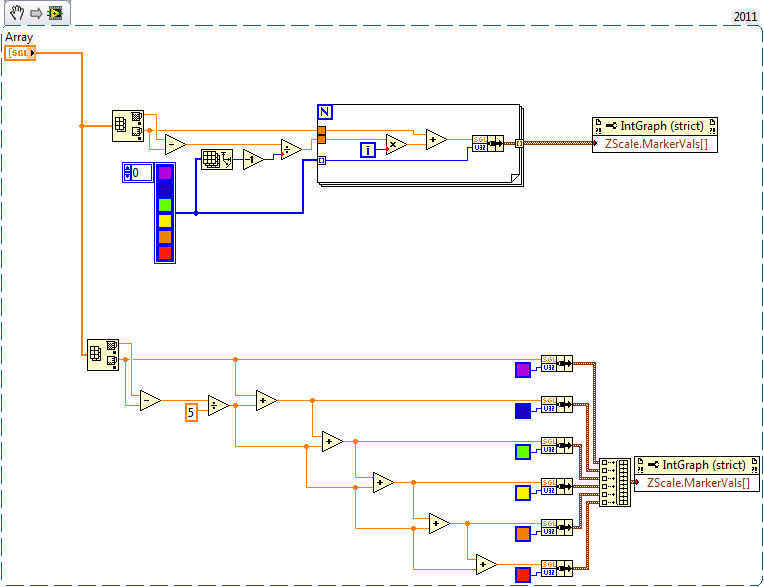764x587 pixels.
Task: Click the fourth Add node in the chain
Action: click(439, 523)
